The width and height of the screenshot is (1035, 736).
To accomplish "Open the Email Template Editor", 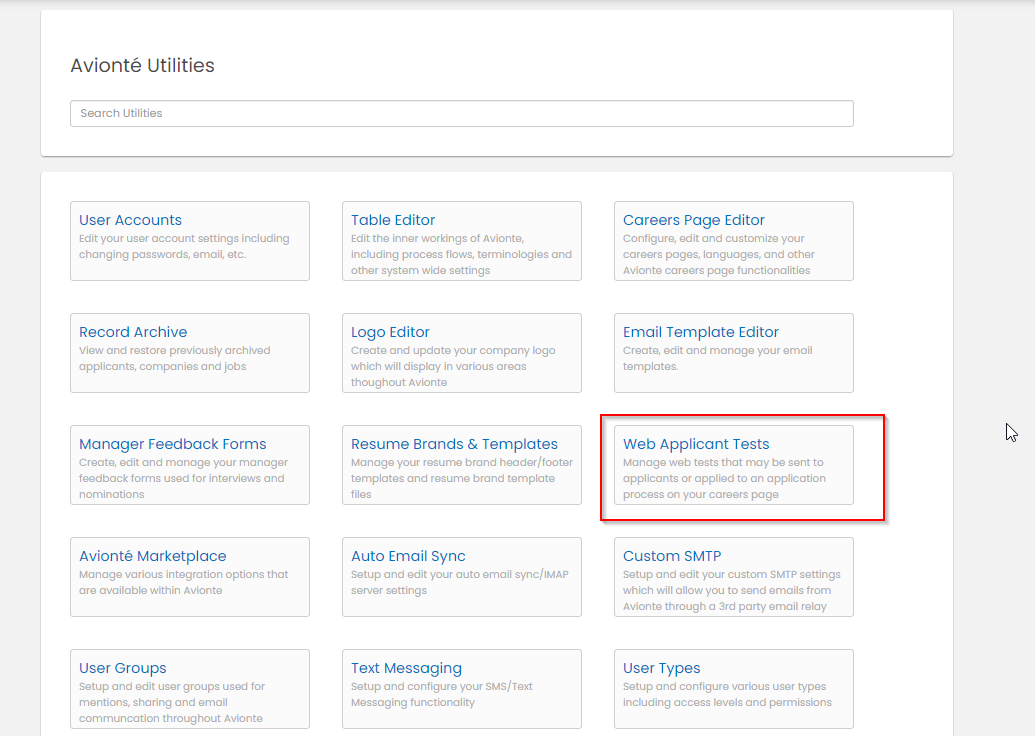I will 700,332.
